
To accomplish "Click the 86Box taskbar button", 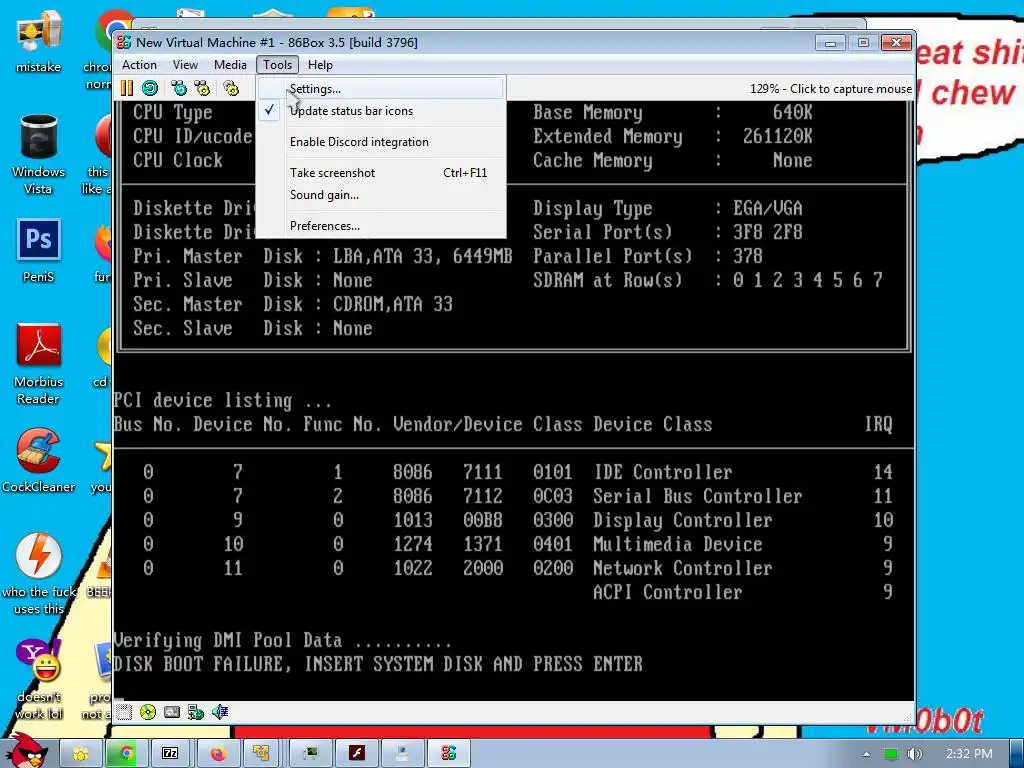I will pos(448,754).
